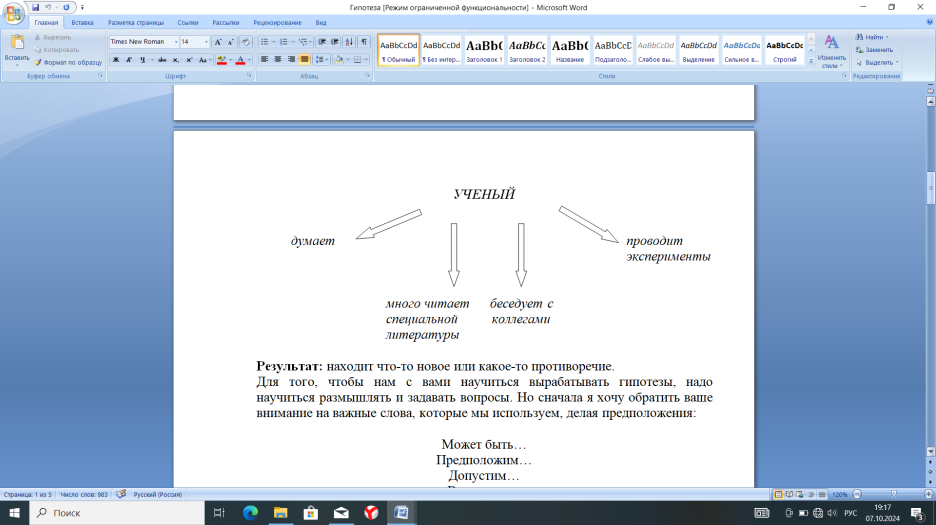This screenshot has width=936, height=525.
Task: Open Select (Выделить) dropdown
Action: (876, 62)
